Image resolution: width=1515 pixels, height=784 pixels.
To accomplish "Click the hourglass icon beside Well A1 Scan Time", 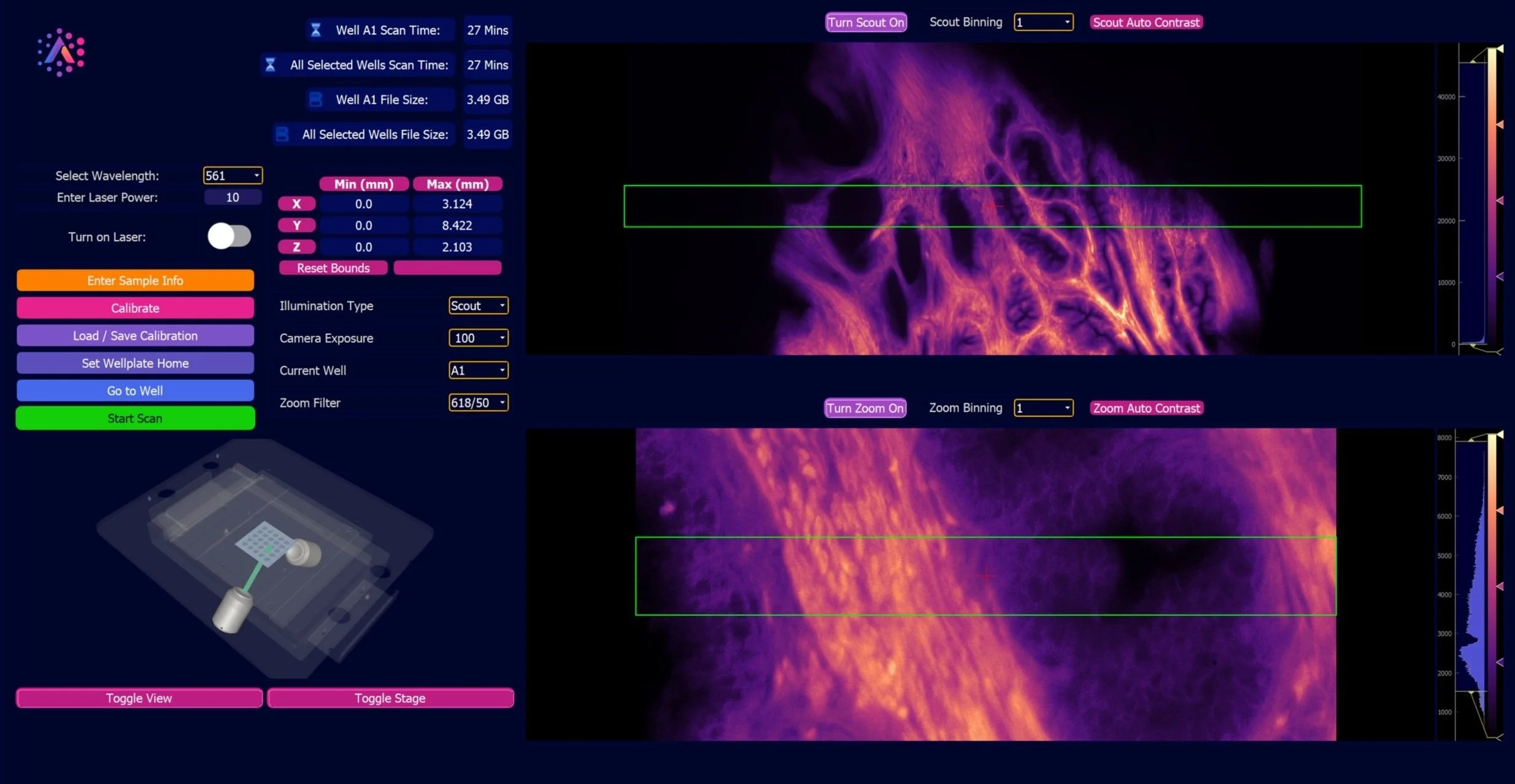I will [x=315, y=30].
